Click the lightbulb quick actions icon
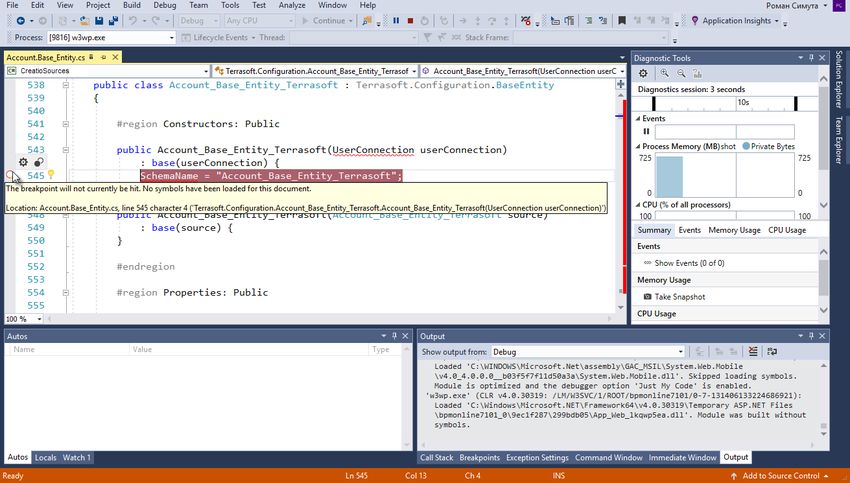The image size is (850, 483). 51,175
